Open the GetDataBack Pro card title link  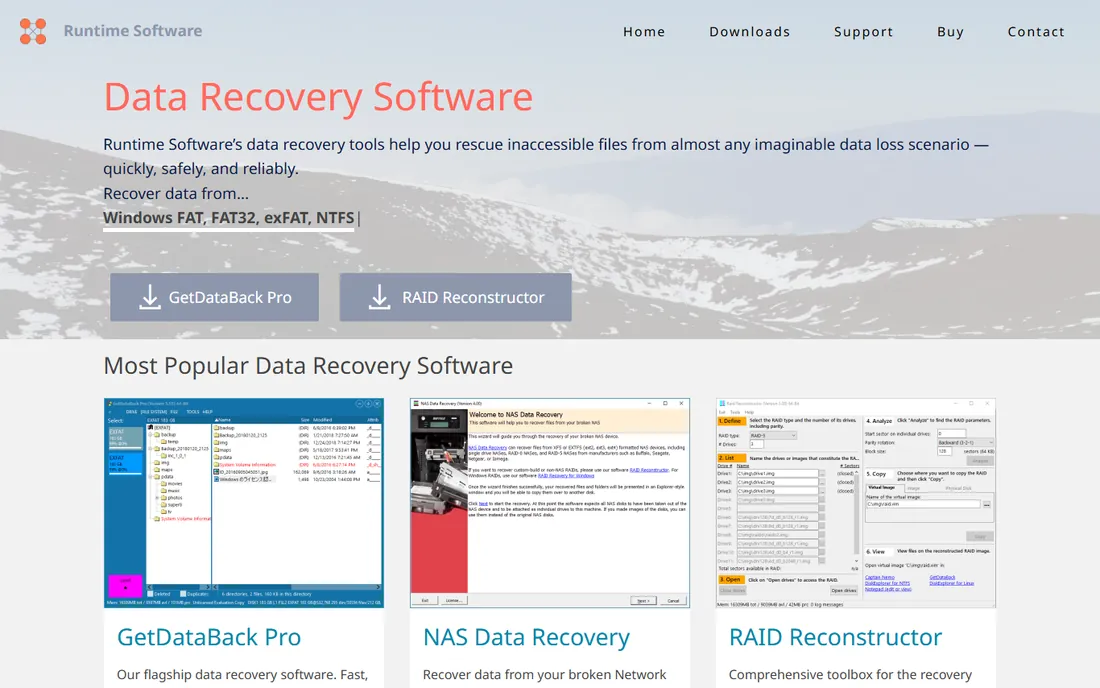click(x=209, y=637)
